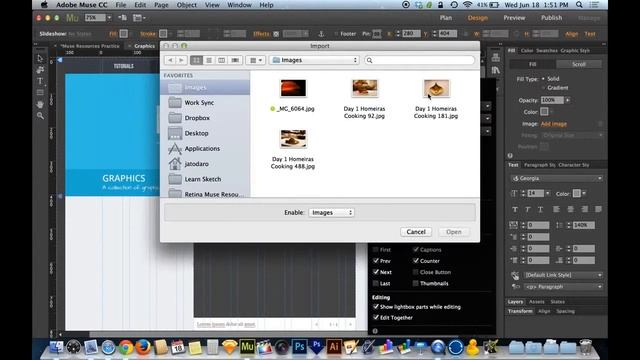Click Cancel in the Import dialog
640x360 pixels.
[416, 232]
